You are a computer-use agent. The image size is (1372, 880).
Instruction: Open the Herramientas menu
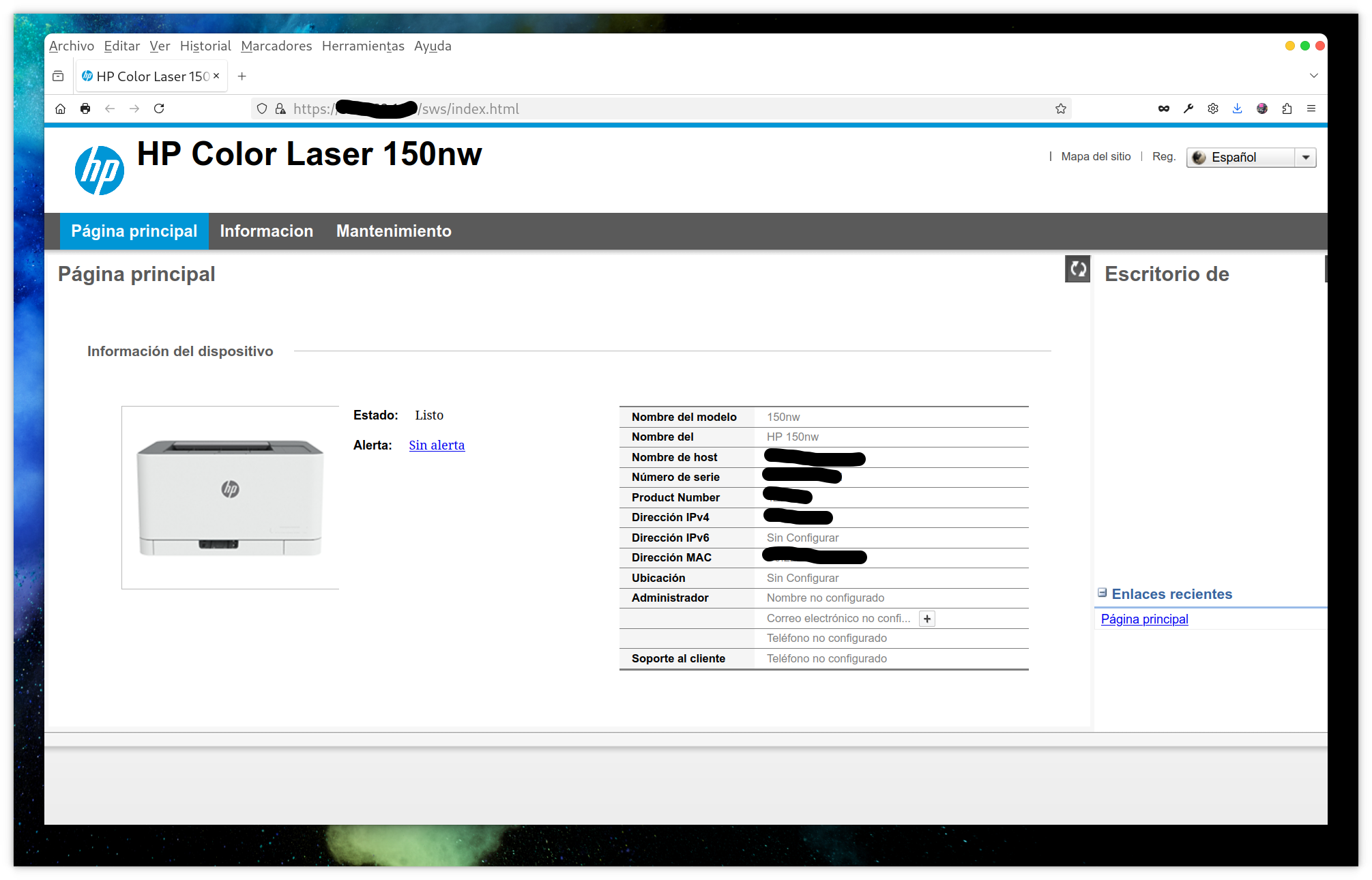[x=363, y=46]
